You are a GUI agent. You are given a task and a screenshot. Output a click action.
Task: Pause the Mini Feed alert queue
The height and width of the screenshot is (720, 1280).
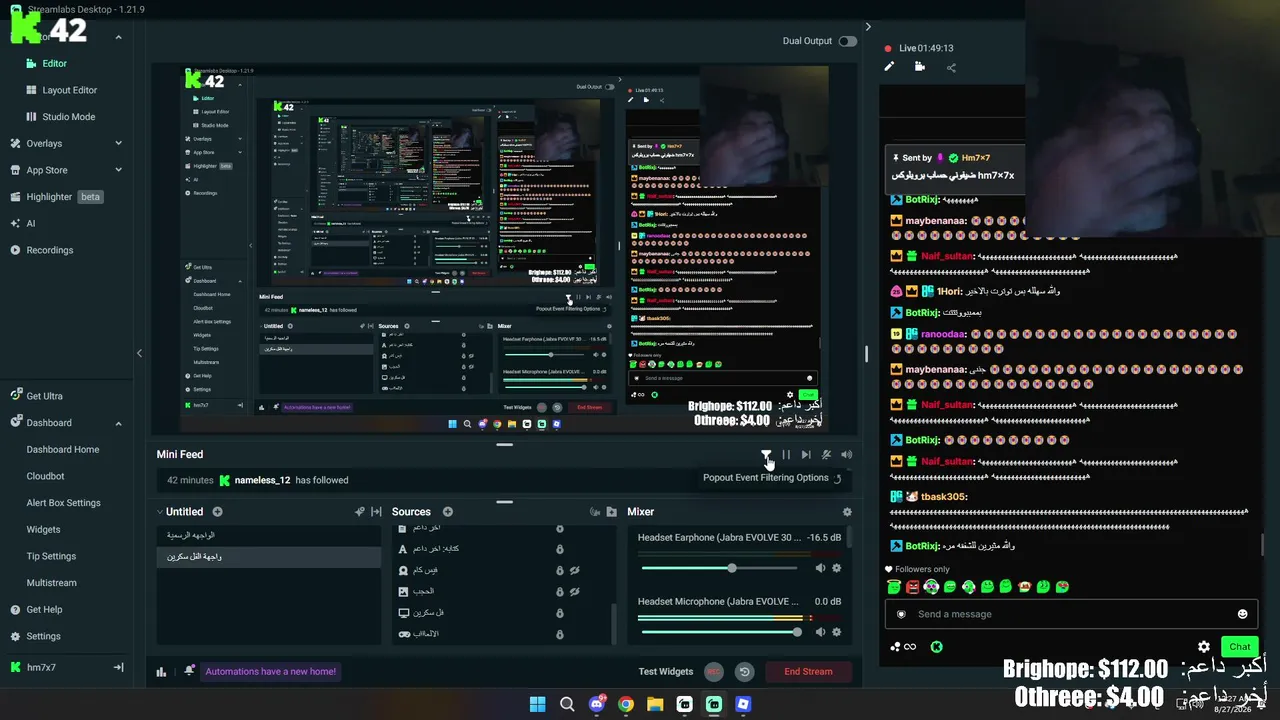[x=786, y=454]
